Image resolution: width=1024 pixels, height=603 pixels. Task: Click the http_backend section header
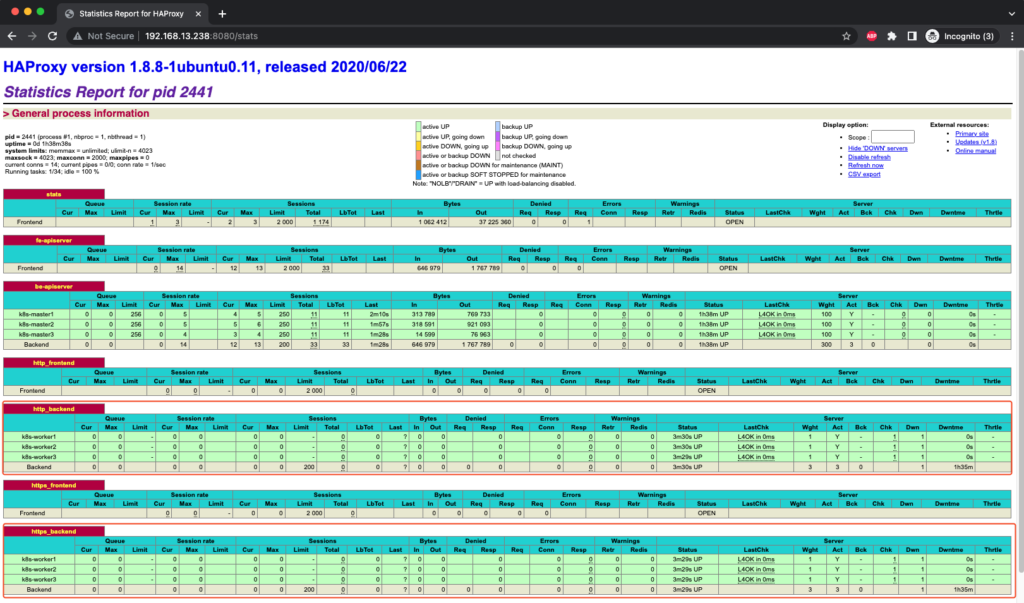[x=54, y=409]
